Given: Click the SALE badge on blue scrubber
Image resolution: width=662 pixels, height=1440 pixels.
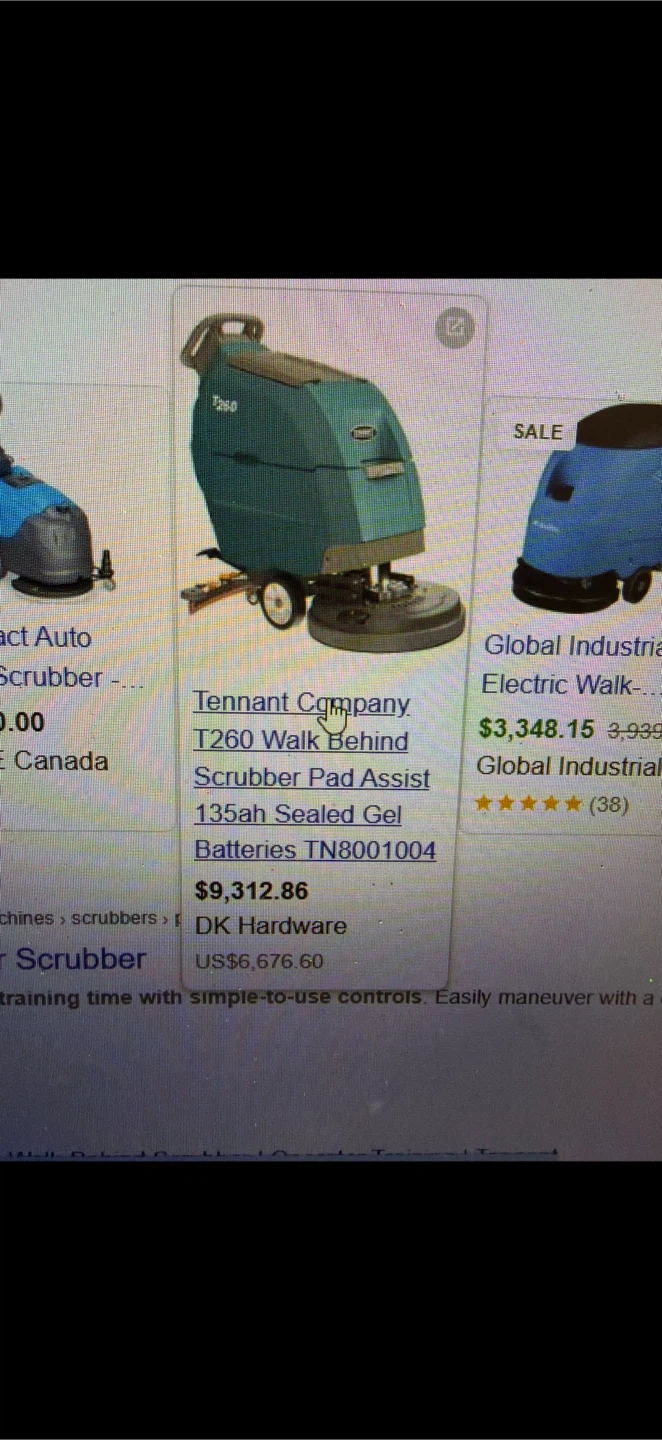Looking at the screenshot, I should [x=538, y=432].
